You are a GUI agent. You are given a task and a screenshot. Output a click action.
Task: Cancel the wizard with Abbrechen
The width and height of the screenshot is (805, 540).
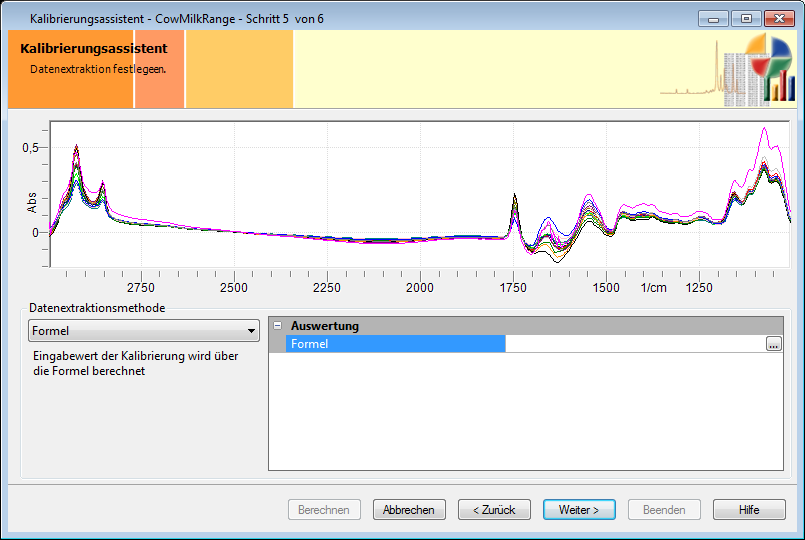point(409,510)
